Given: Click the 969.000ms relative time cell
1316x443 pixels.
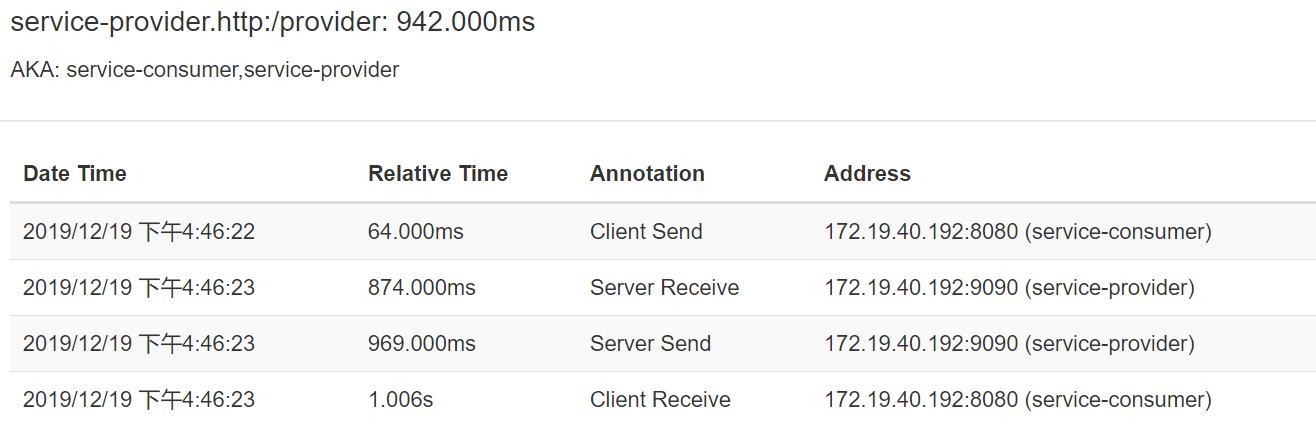Looking at the screenshot, I should pos(422,344).
